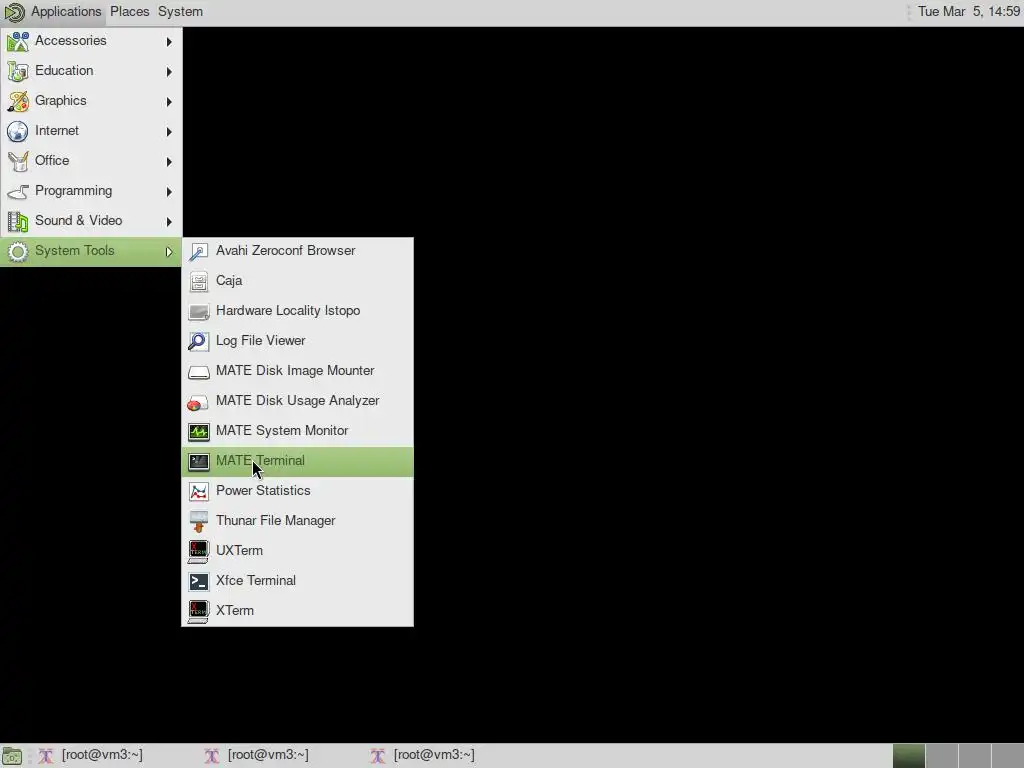Click the UXTerm icon
1024x768 pixels.
(199, 552)
